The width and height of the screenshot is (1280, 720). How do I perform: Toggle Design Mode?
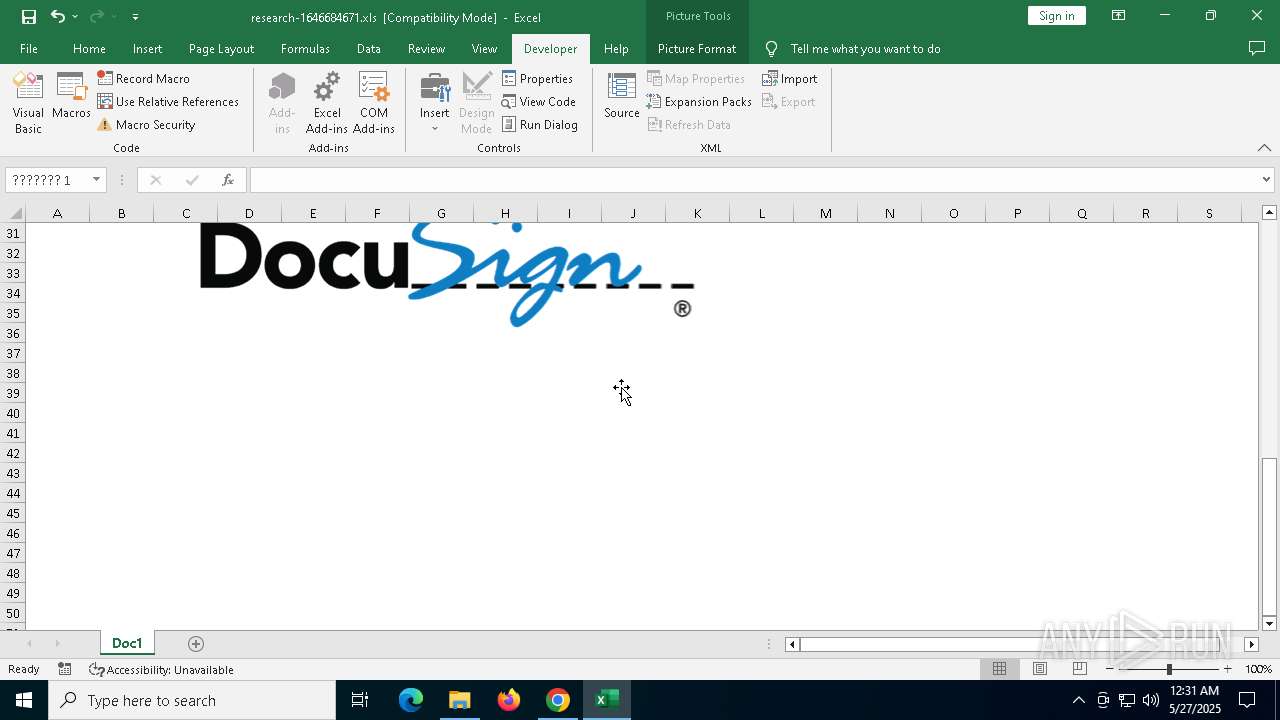click(477, 103)
